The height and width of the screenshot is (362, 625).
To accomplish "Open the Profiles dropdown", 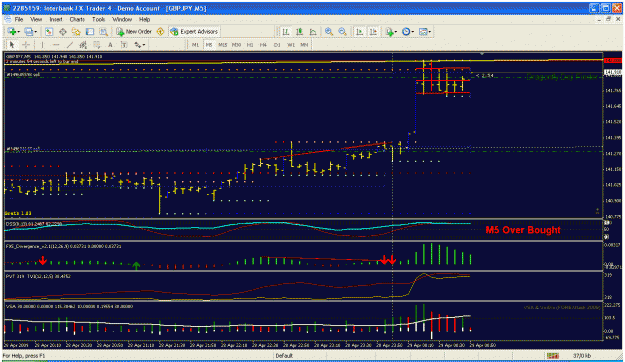I will [30, 31].
